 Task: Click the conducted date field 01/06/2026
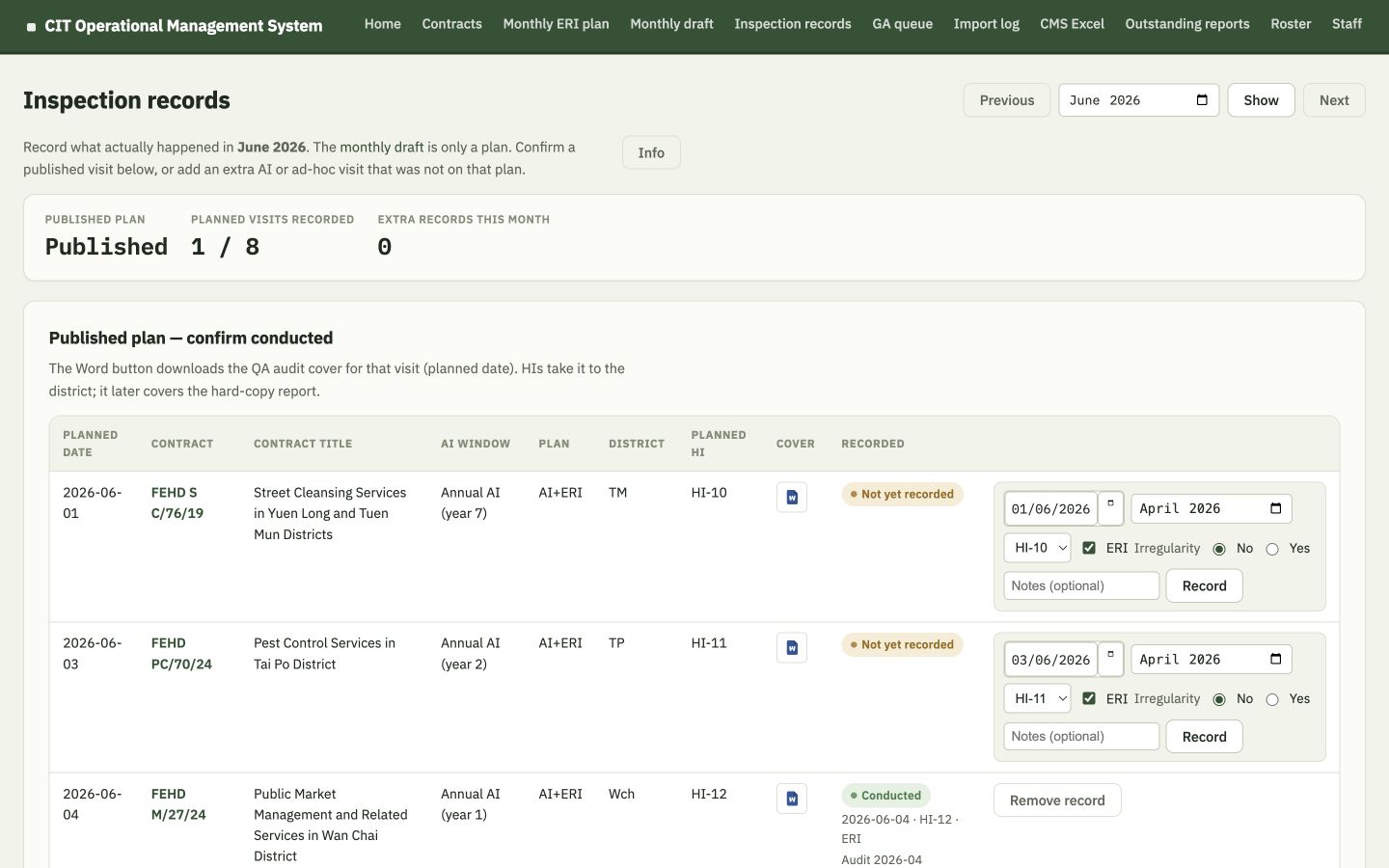[x=1050, y=509]
